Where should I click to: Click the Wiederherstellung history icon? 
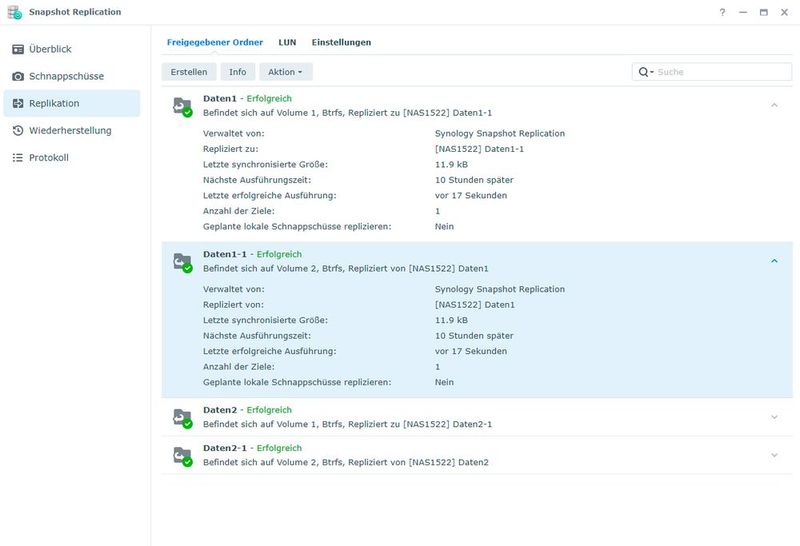[x=18, y=130]
